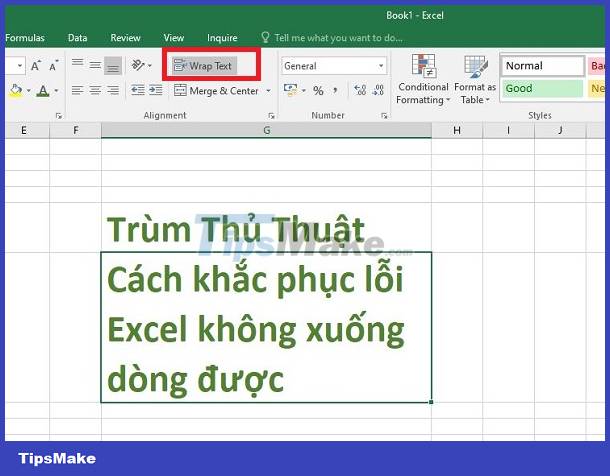The width and height of the screenshot is (610, 476).
Task: Click Merge & Center
Action: (216, 91)
